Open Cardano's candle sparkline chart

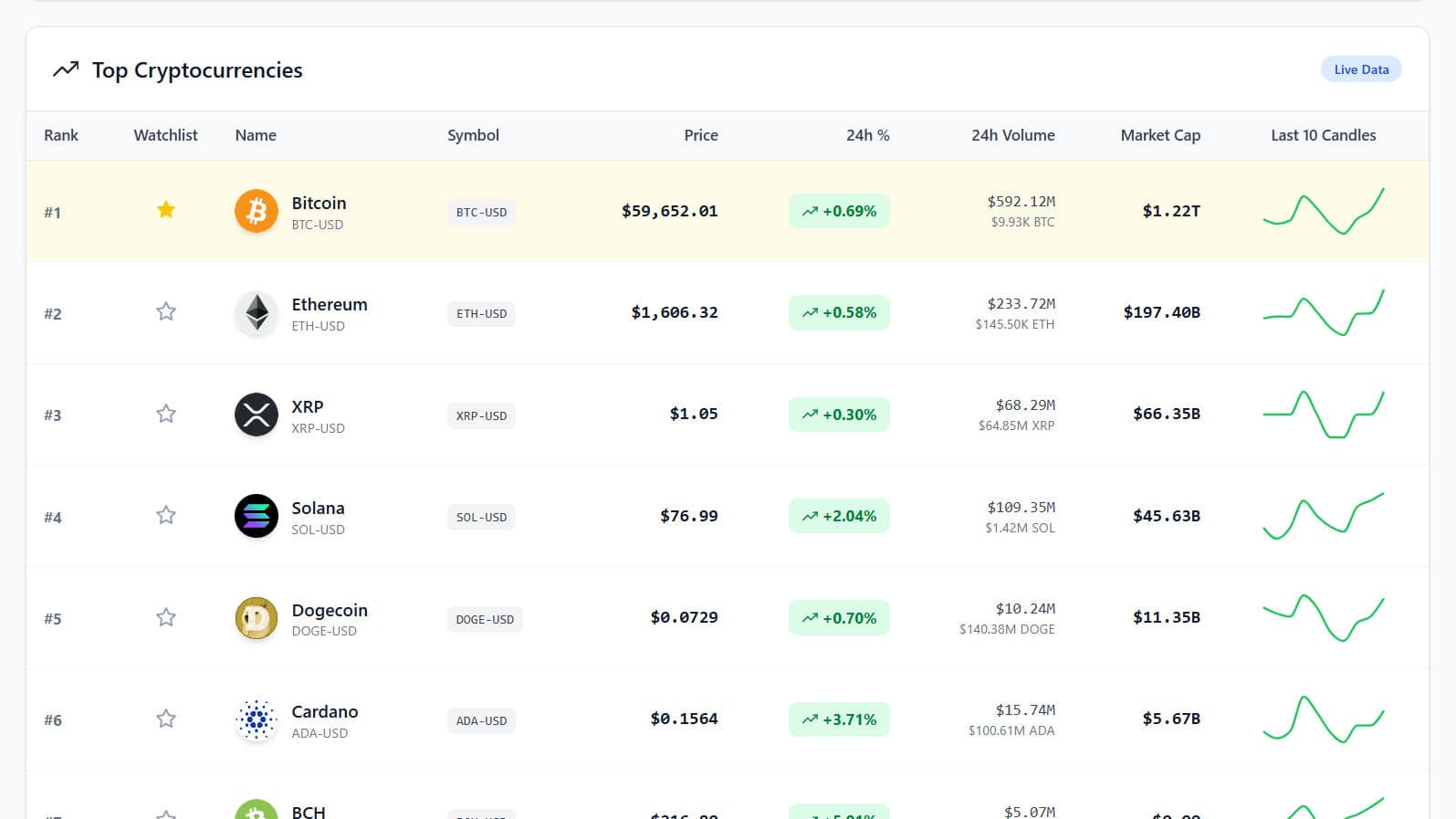[1324, 719]
